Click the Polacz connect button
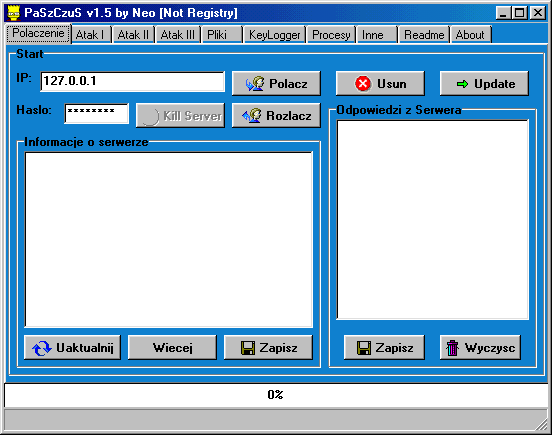The height and width of the screenshot is (435, 552). point(276,83)
